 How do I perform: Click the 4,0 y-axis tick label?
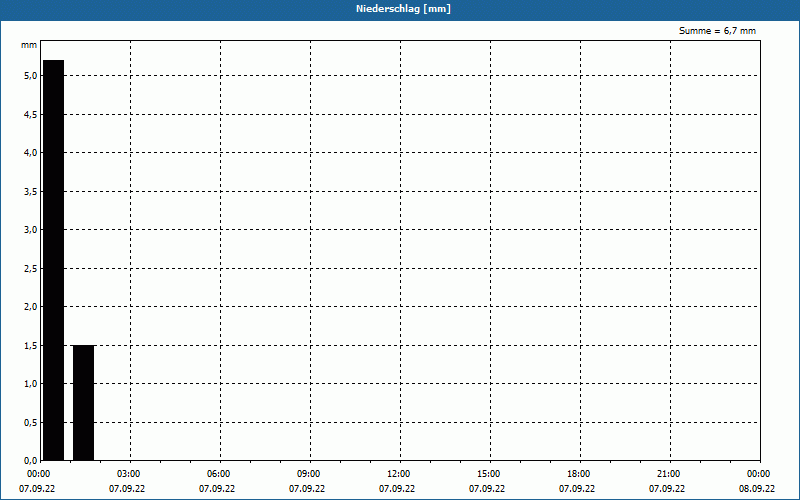29,153
